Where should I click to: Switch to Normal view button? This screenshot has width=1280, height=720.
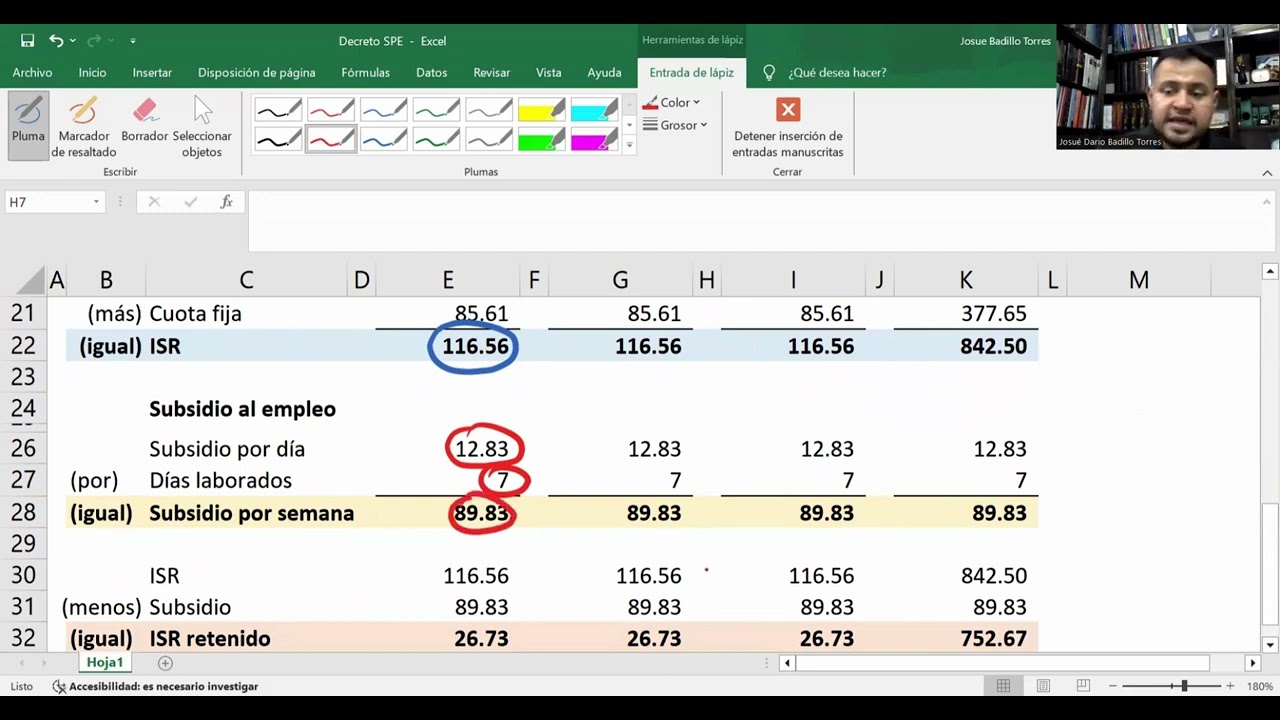pyautogui.click(x=1003, y=686)
